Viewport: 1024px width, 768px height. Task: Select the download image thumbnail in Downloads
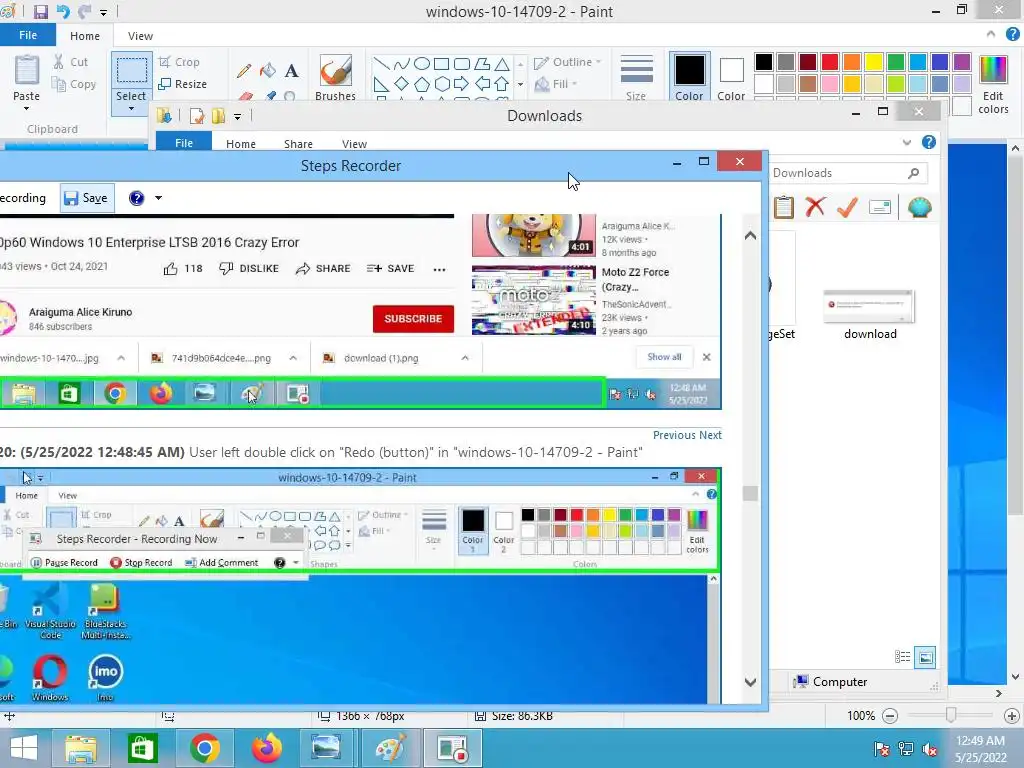[x=869, y=307]
